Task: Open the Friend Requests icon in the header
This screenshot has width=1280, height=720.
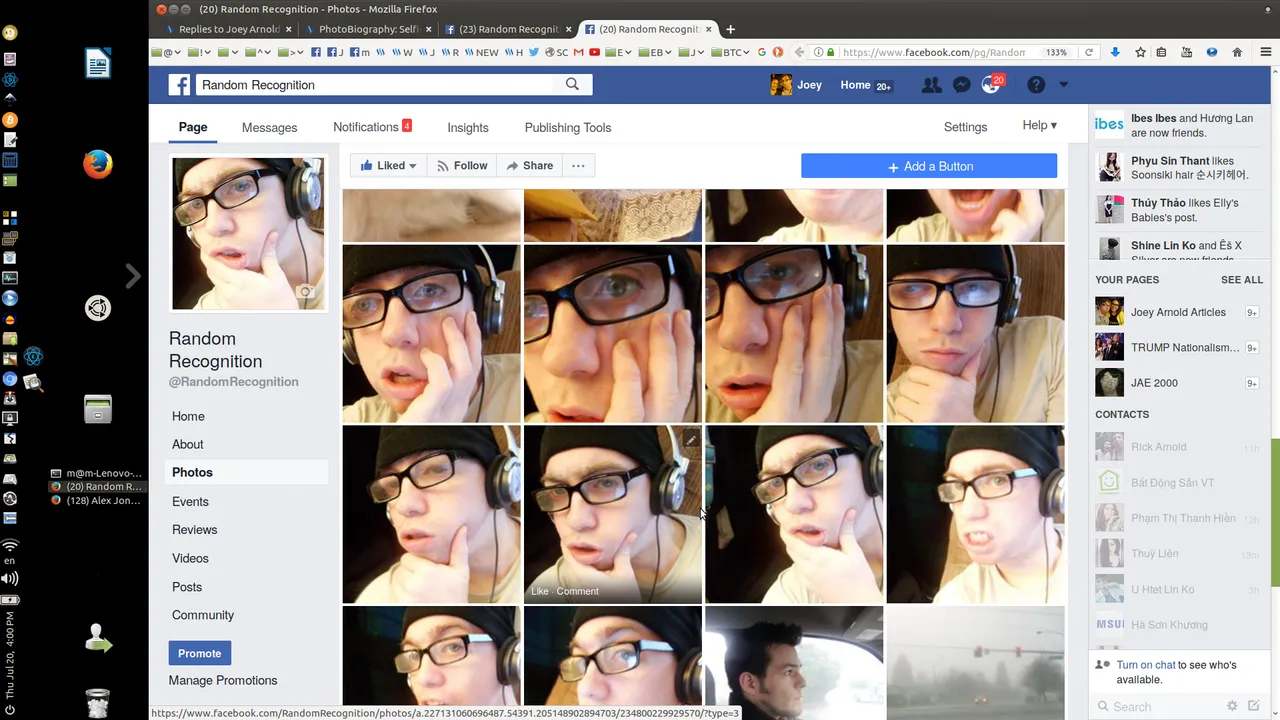Action: point(931,85)
